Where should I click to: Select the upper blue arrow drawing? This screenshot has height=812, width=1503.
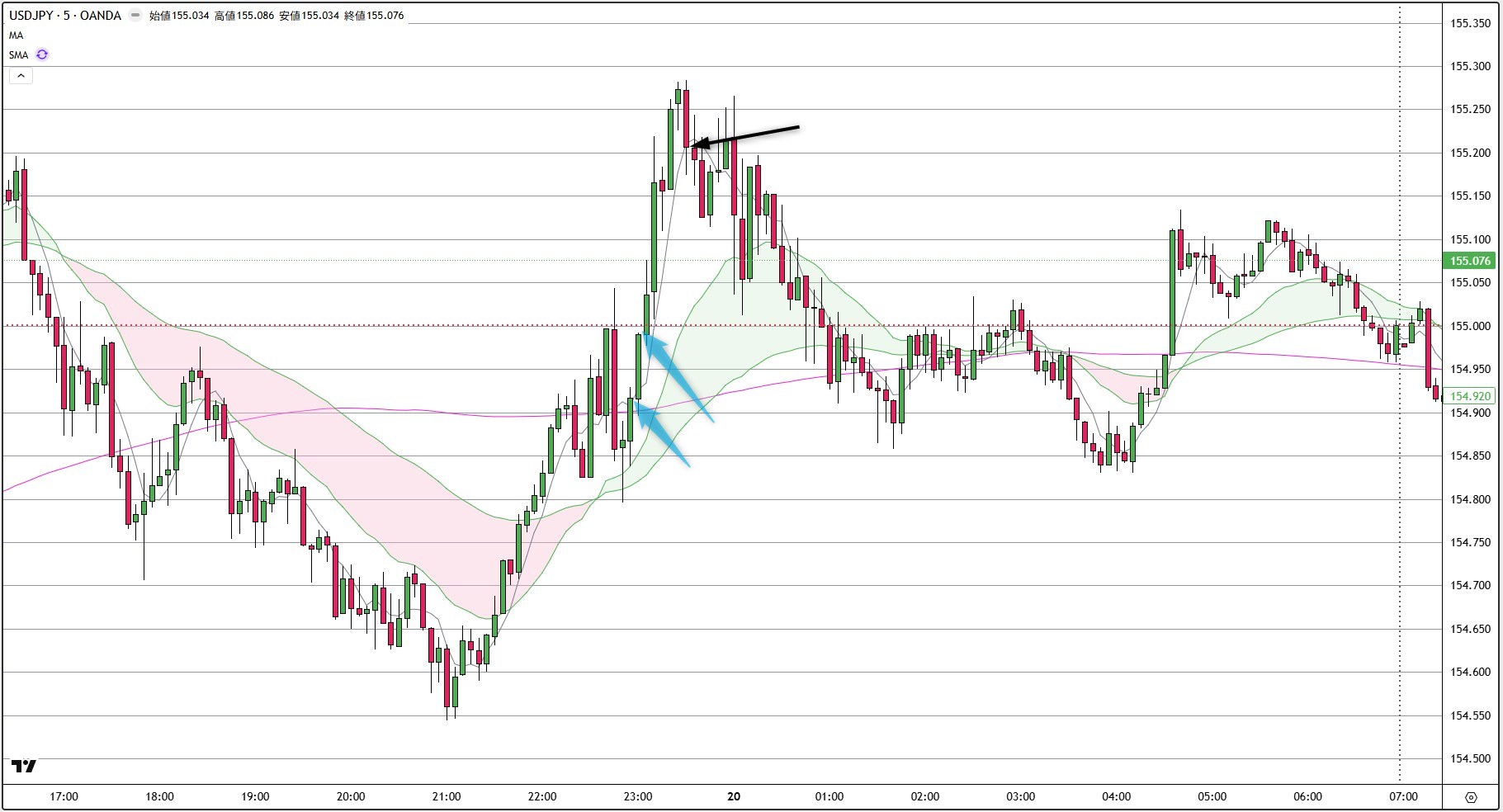coord(677,371)
